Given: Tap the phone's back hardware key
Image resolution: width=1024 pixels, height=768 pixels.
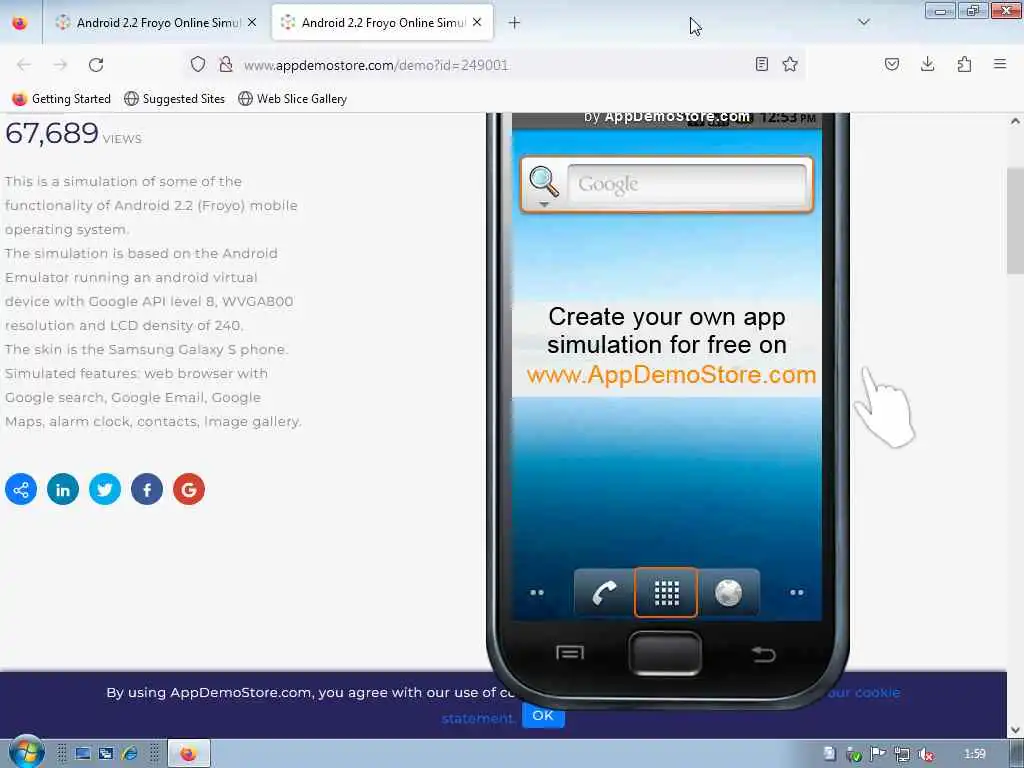Looking at the screenshot, I should pyautogui.click(x=763, y=653).
